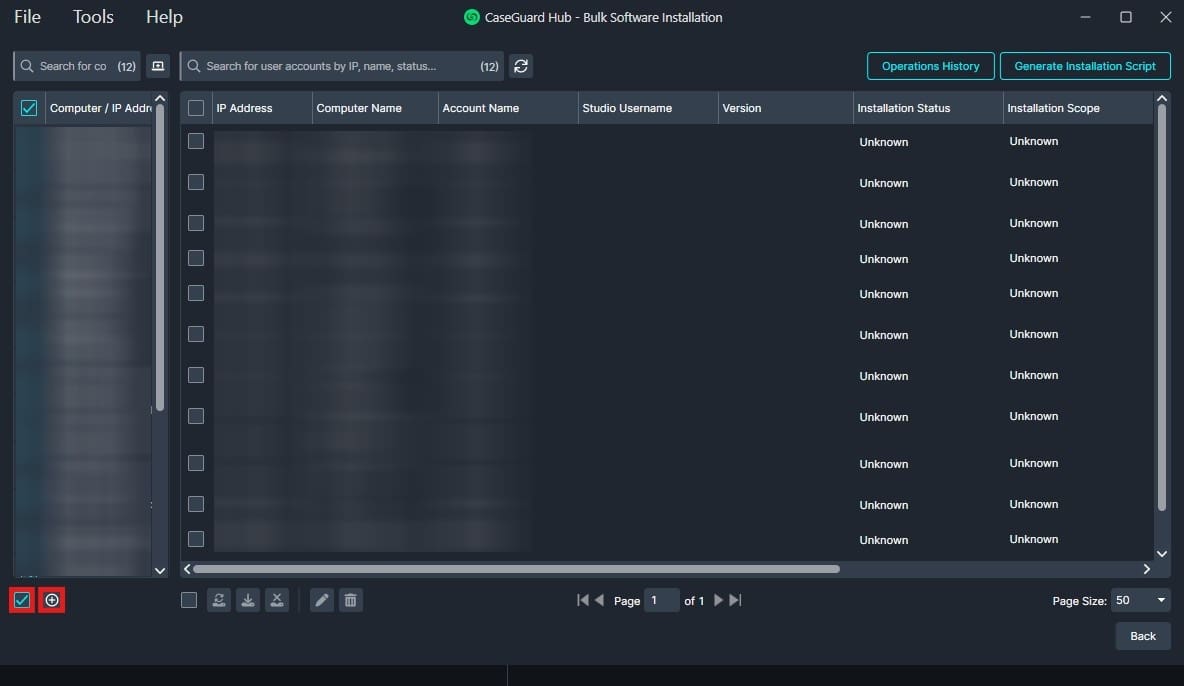The height and width of the screenshot is (686, 1184).
Task: Click the trash delete icon
Action: (x=350, y=600)
